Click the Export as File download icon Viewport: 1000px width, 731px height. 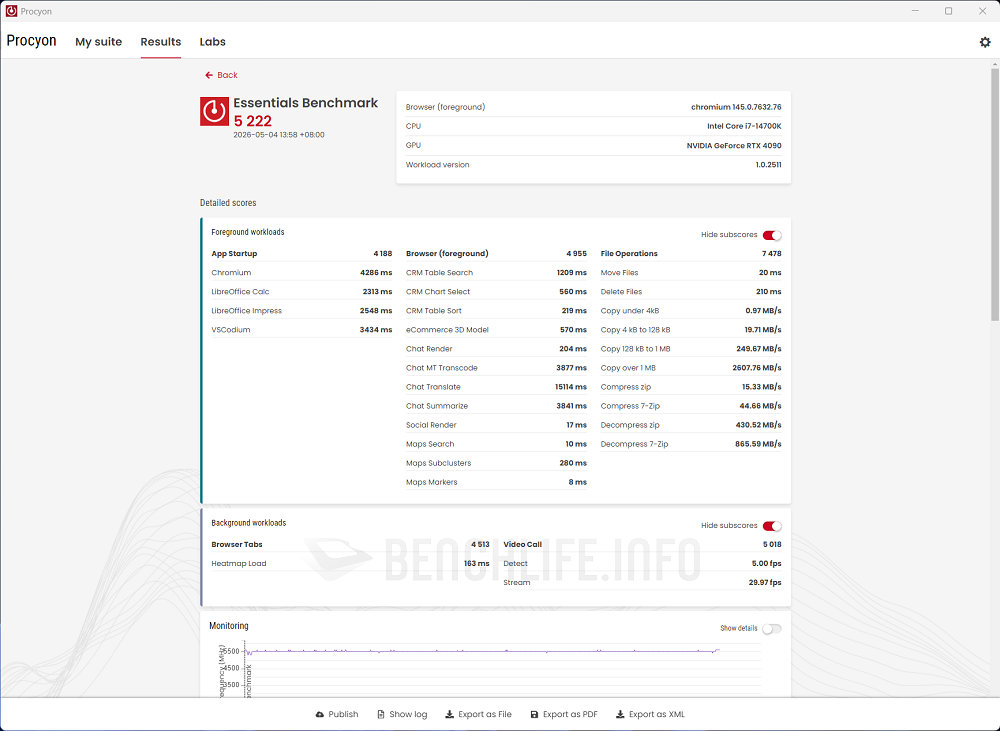450,714
